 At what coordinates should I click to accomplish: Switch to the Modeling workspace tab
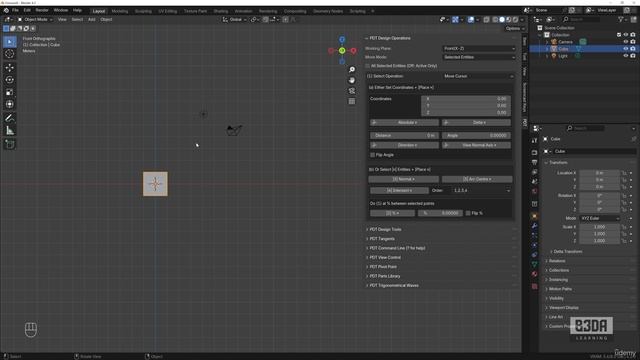(120, 11)
